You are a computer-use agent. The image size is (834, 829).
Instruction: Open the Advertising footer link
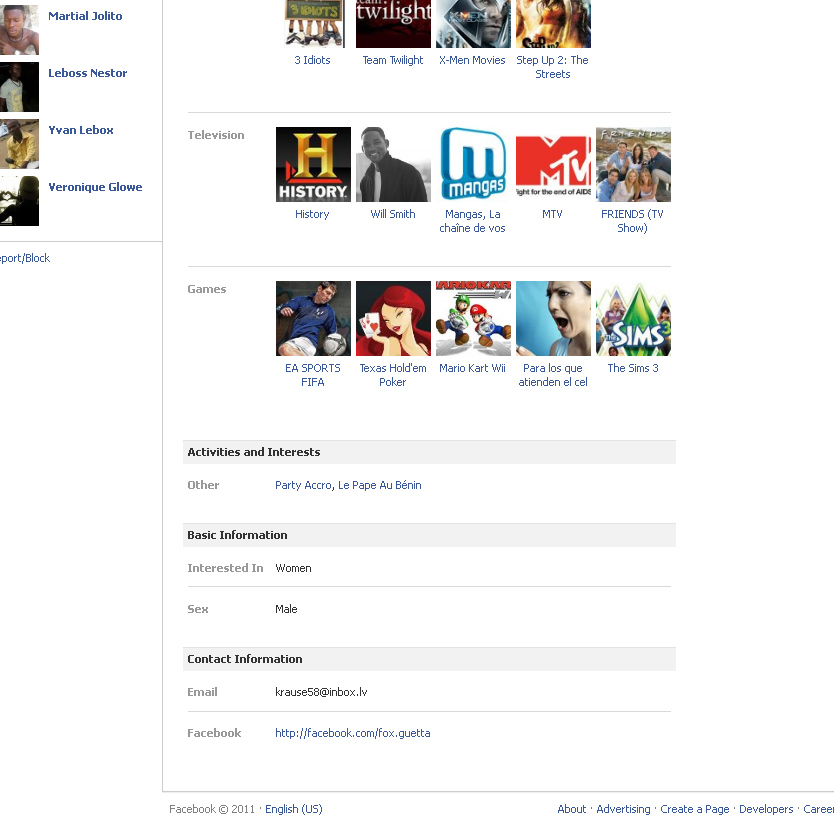tap(623, 809)
